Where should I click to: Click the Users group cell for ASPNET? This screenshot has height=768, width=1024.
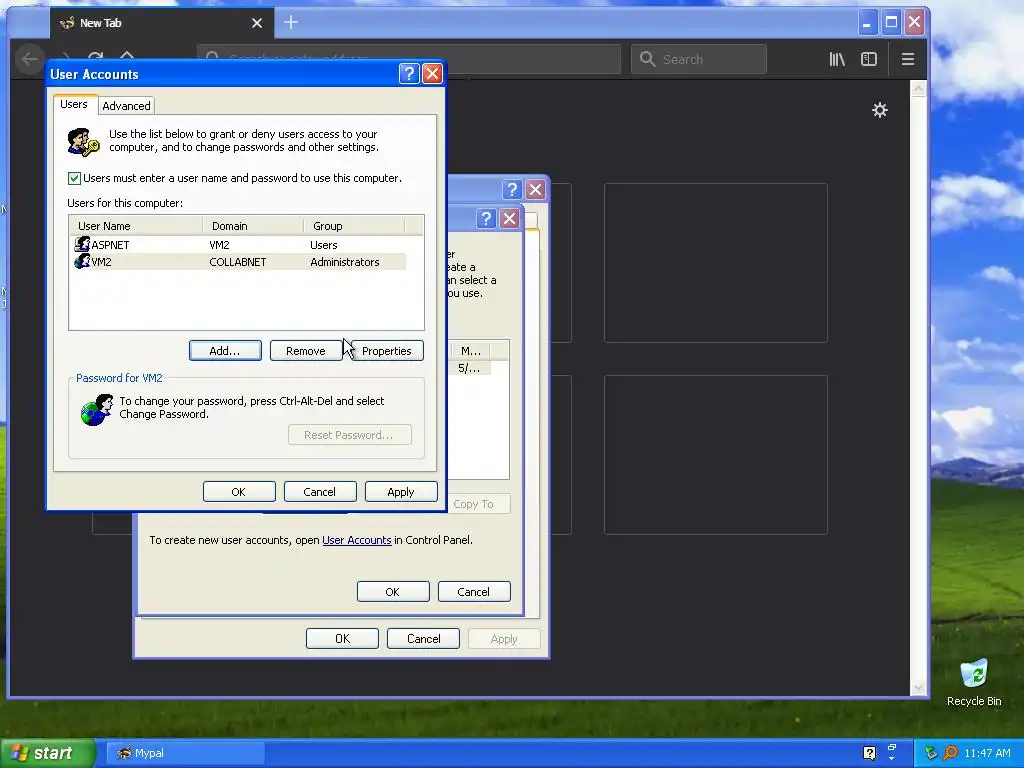pyautogui.click(x=324, y=245)
